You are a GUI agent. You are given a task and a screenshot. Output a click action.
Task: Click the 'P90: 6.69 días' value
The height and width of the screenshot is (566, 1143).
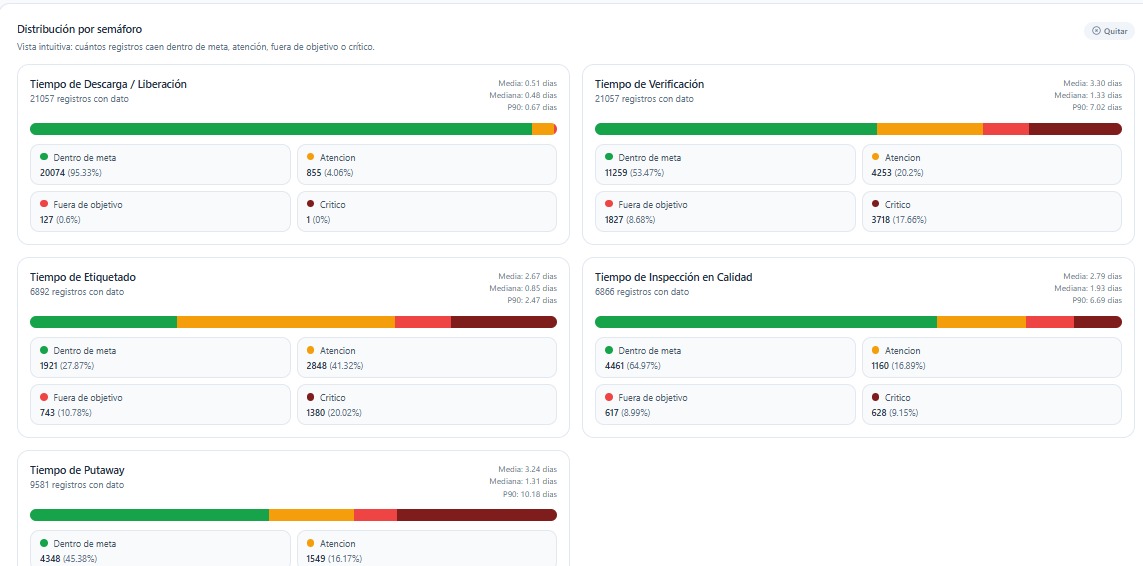[1096, 300]
